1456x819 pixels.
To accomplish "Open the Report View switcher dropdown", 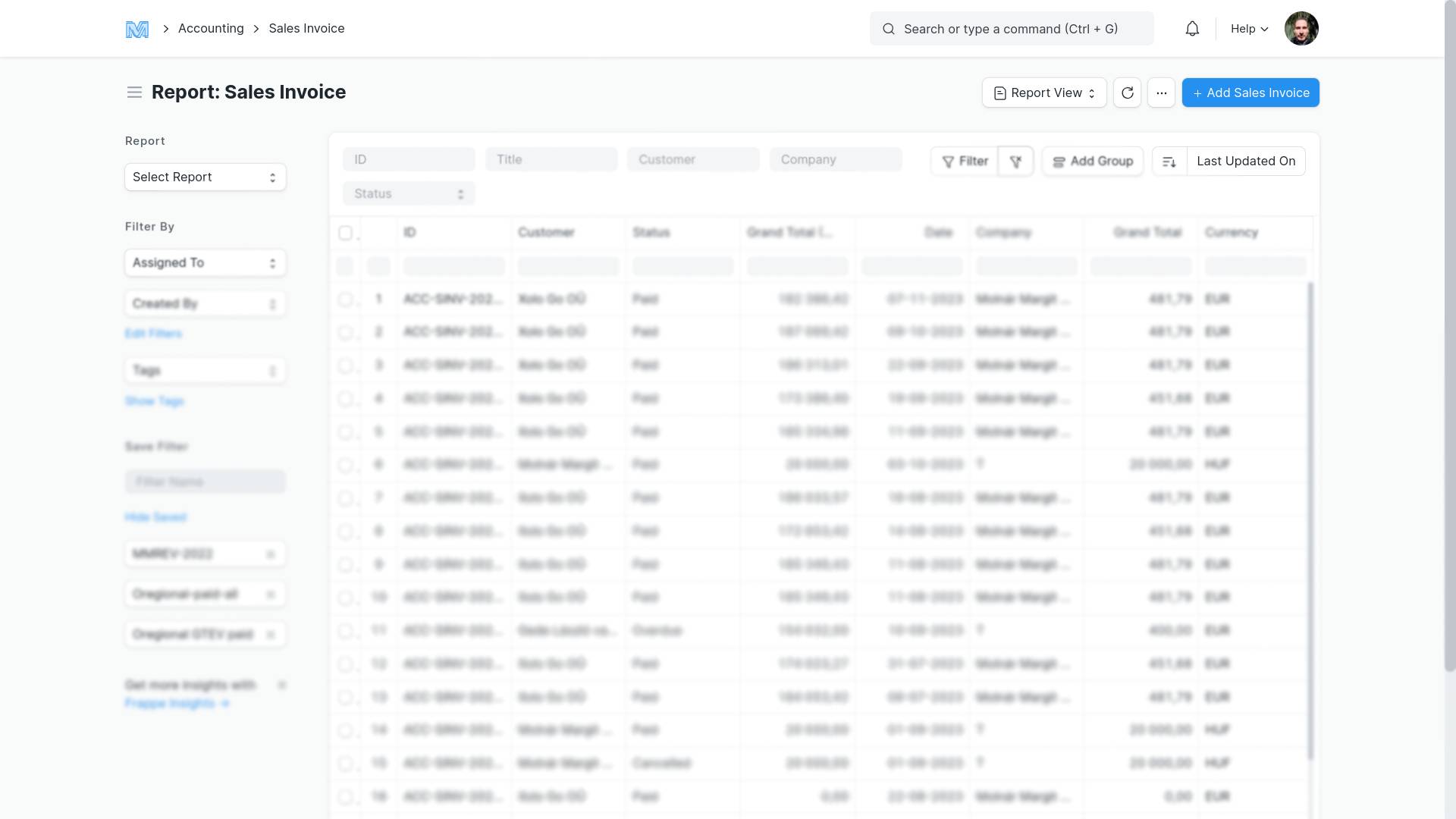I will pyautogui.click(x=1044, y=93).
